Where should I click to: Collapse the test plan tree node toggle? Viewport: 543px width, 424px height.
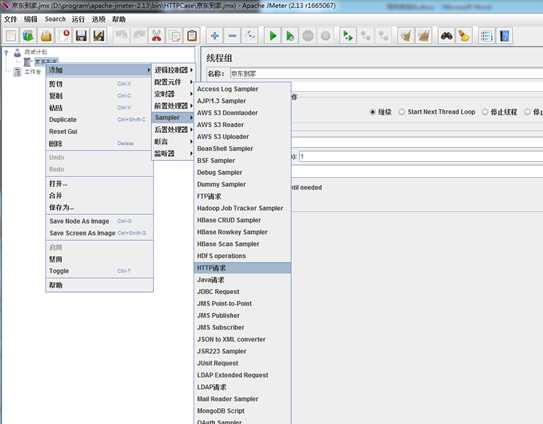point(6,52)
